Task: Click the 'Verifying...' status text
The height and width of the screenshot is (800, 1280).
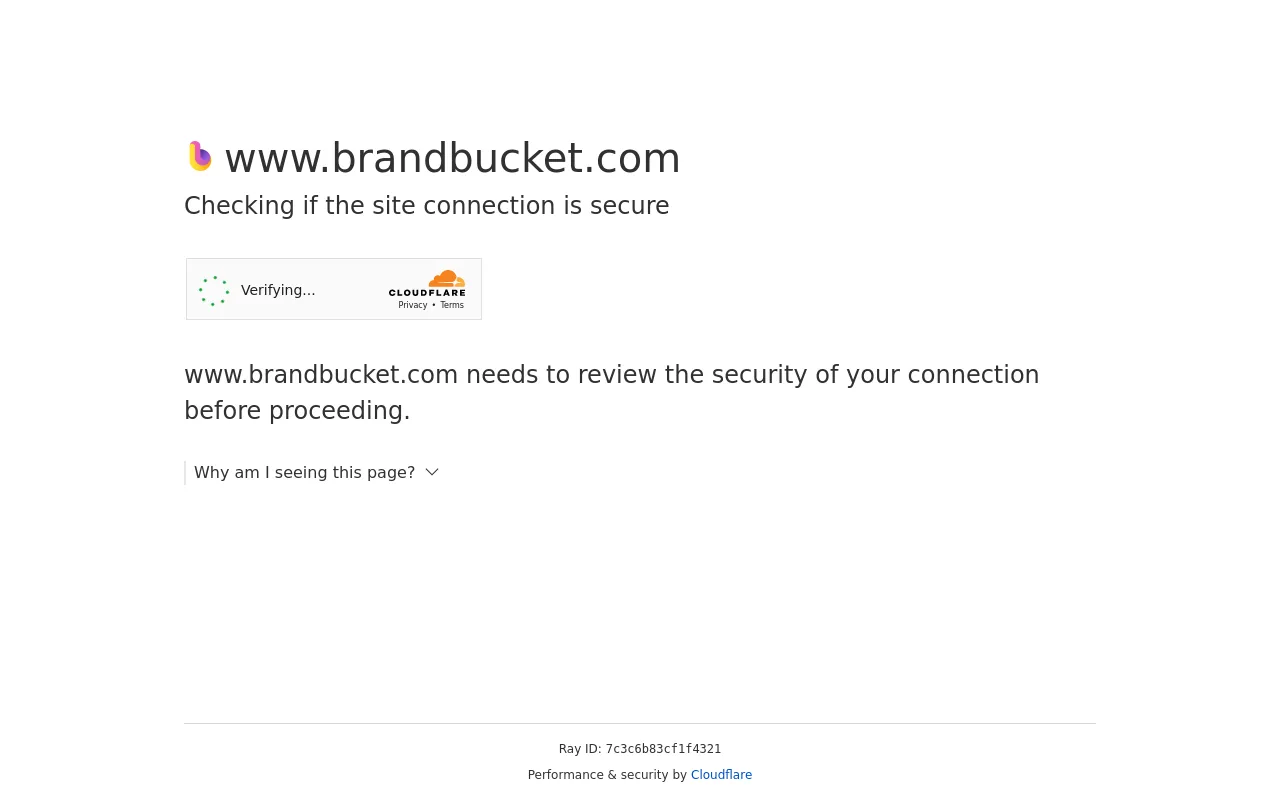Action: [x=278, y=290]
